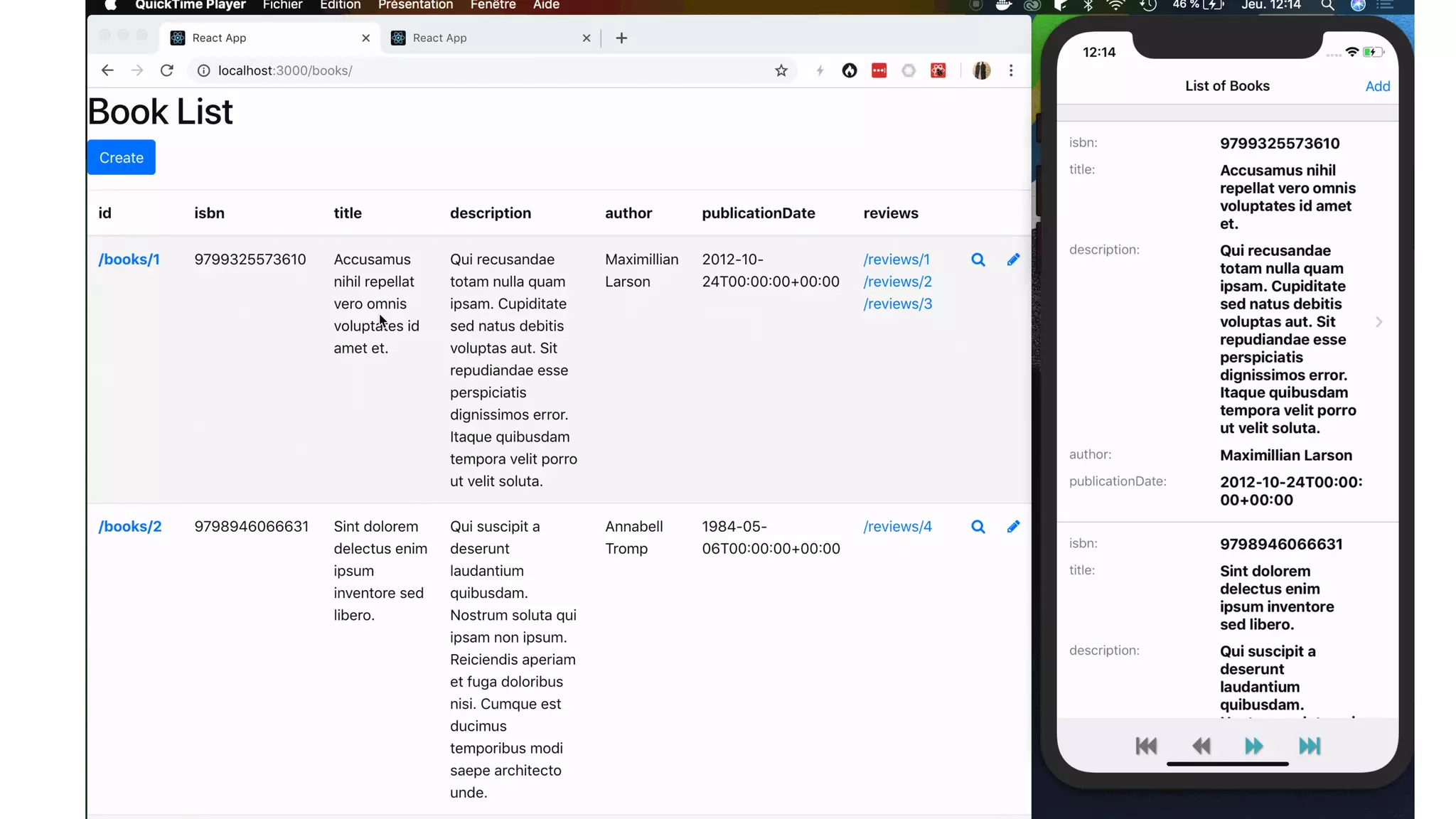Screen dimensions: 1456x819
Task: Bookmark page with the star icon
Action: click(x=781, y=70)
